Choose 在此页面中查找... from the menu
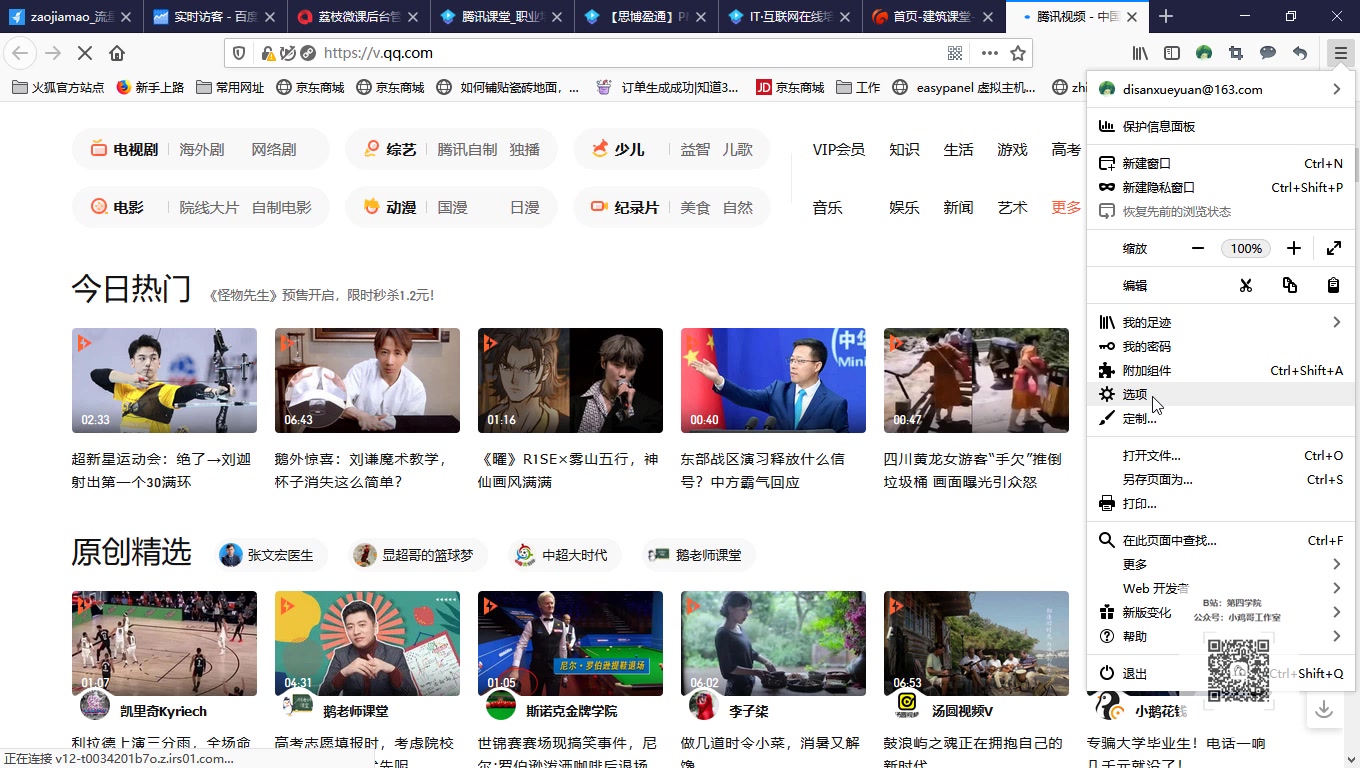Screen dimensions: 1360x768 tap(1221, 540)
